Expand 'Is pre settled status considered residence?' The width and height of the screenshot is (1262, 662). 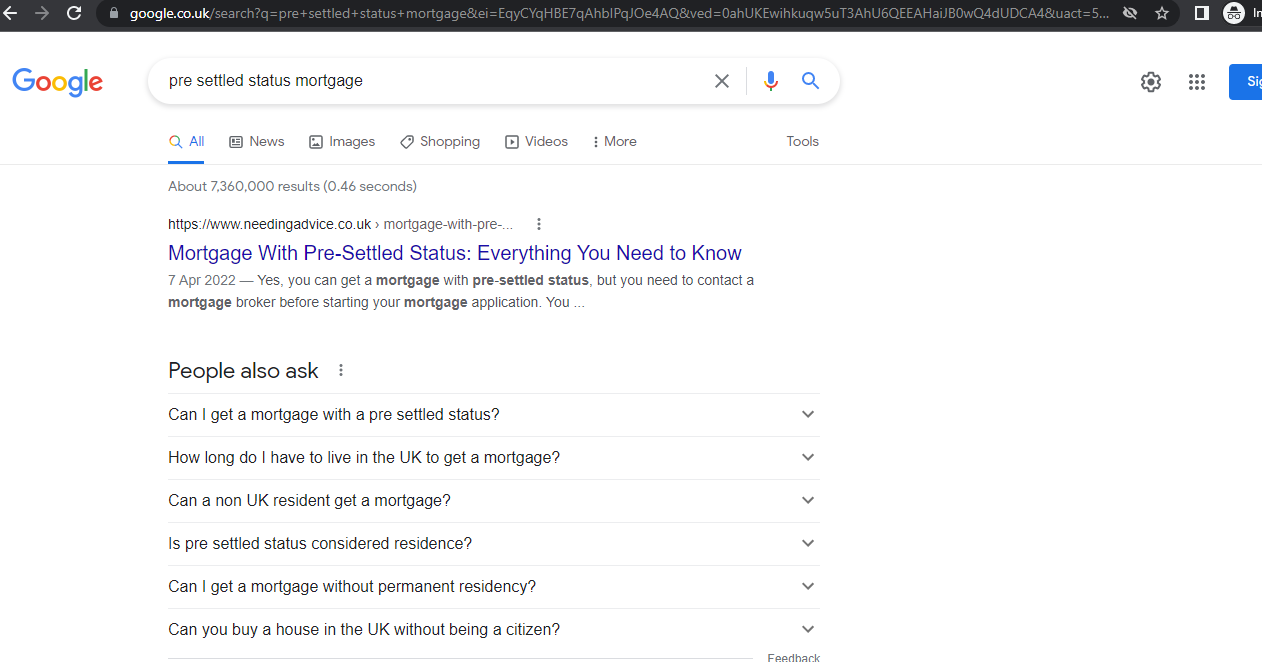tap(808, 543)
